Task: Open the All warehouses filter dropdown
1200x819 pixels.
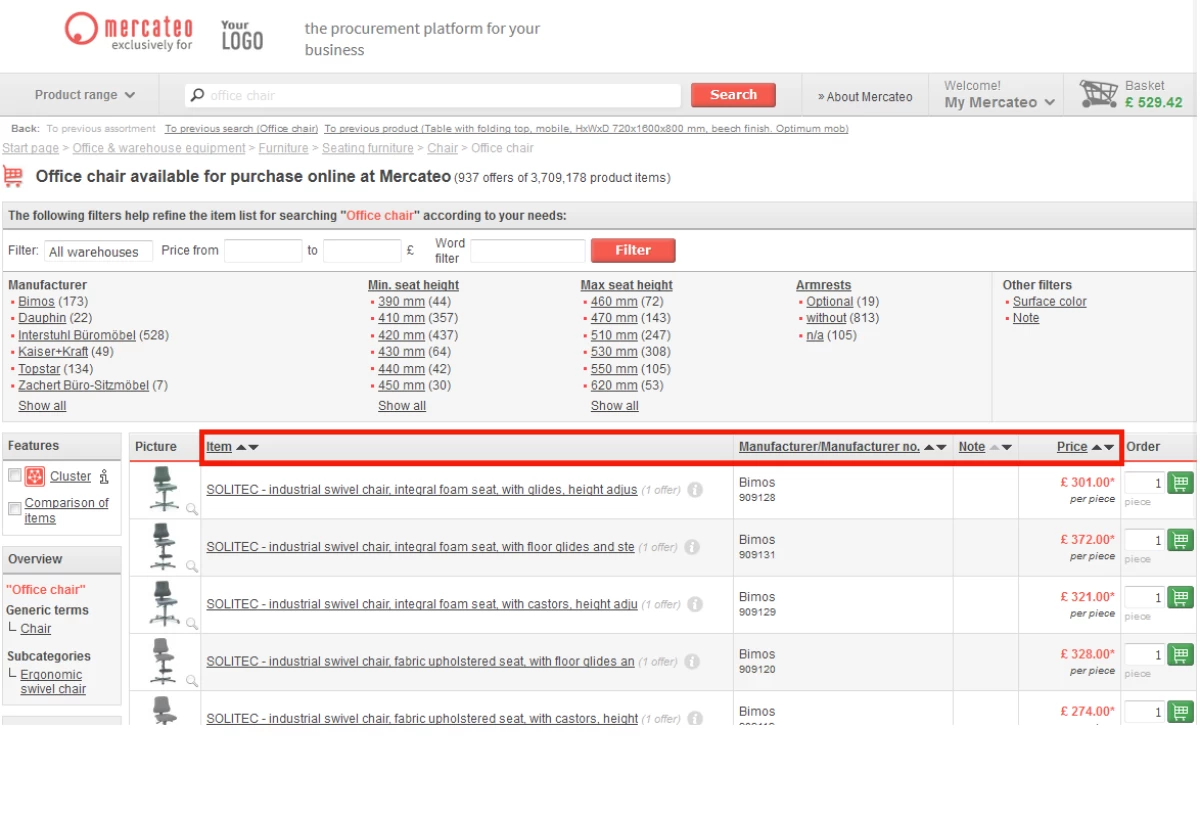Action: click(x=98, y=251)
